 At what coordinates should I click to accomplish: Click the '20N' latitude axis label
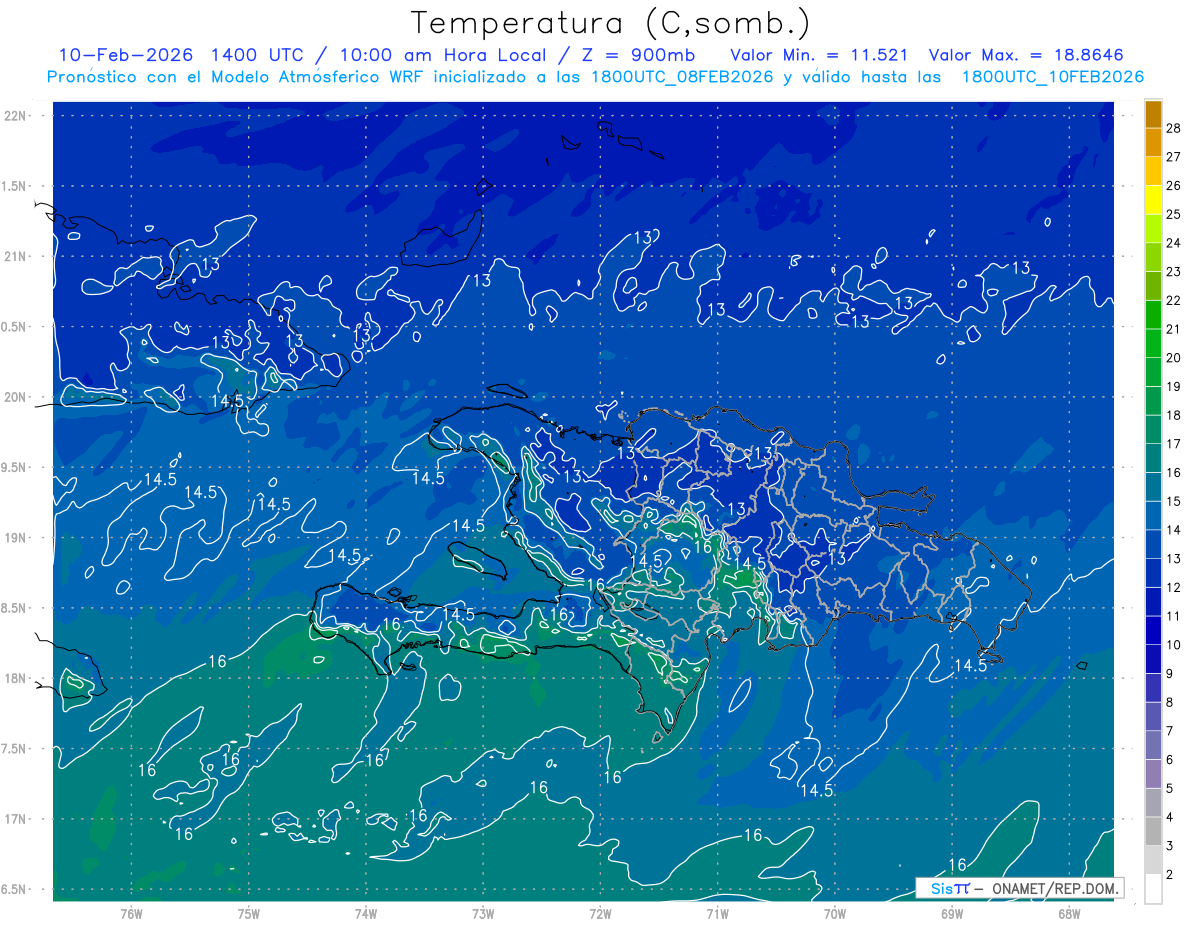pos(15,398)
